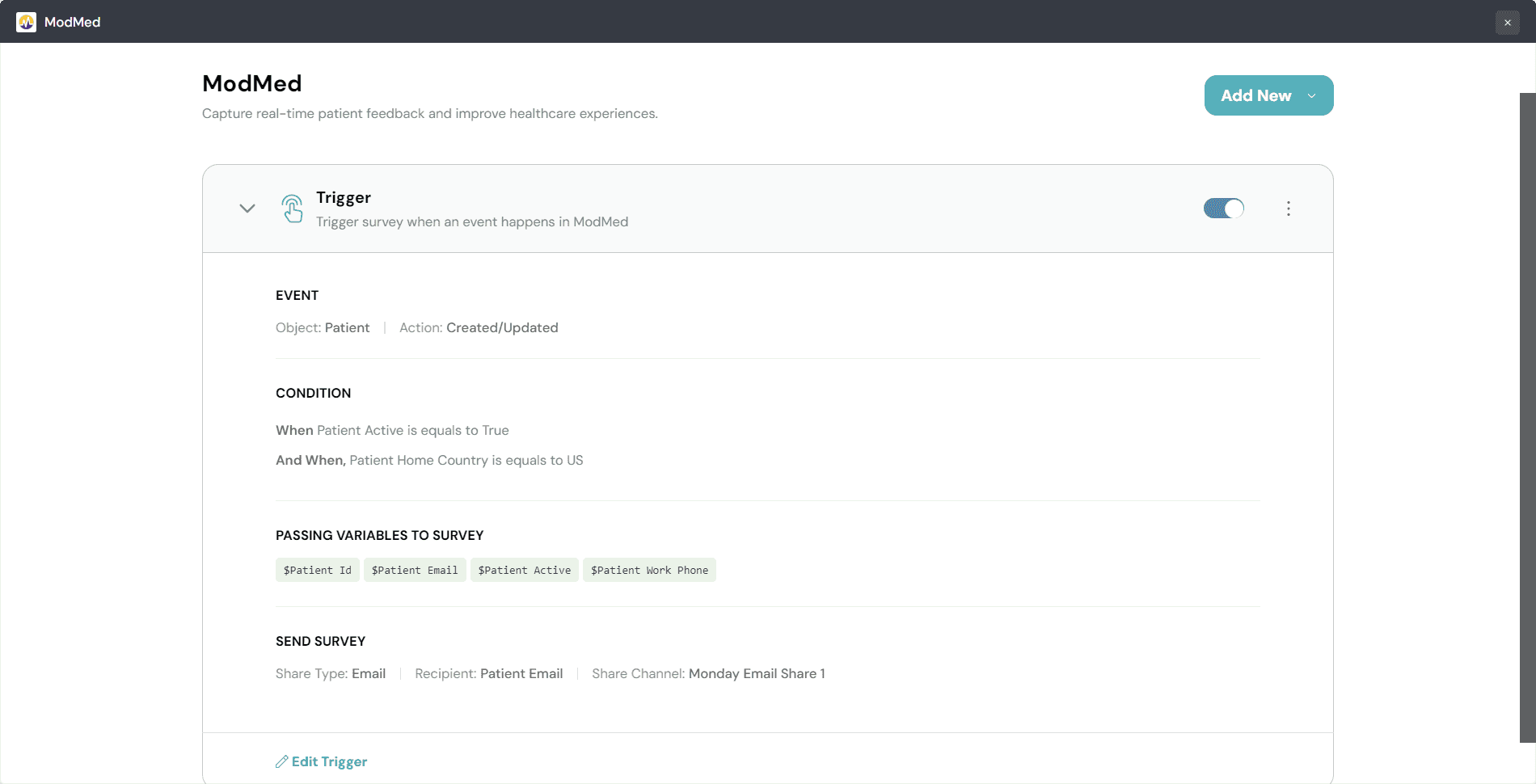Screen dimensions: 1536x784
Task: Select the $Patient Id variable tag
Action: [x=317, y=570]
